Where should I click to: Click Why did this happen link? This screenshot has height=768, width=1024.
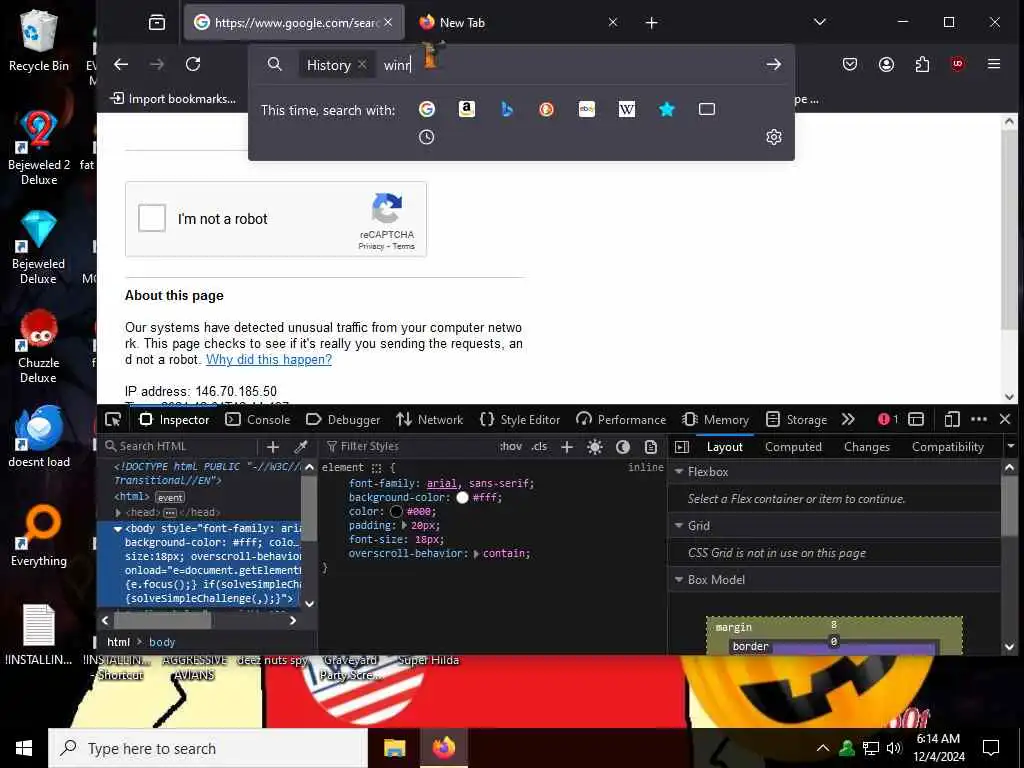click(268, 359)
